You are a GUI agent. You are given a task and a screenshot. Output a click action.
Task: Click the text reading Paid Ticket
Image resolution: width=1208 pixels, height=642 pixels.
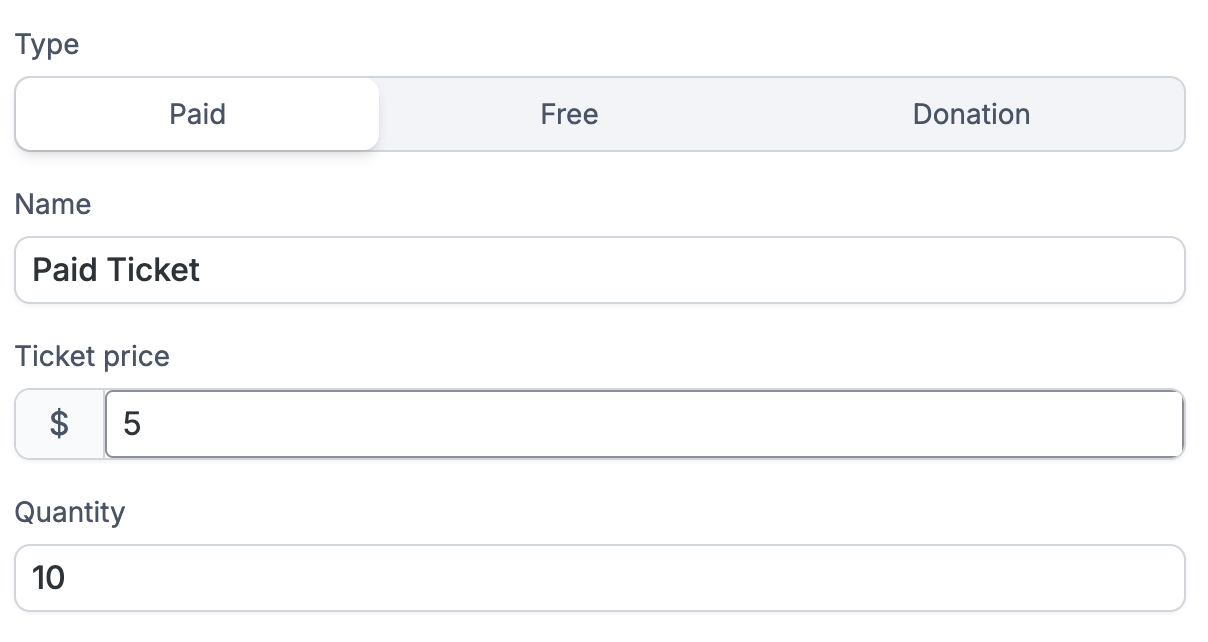coord(115,270)
